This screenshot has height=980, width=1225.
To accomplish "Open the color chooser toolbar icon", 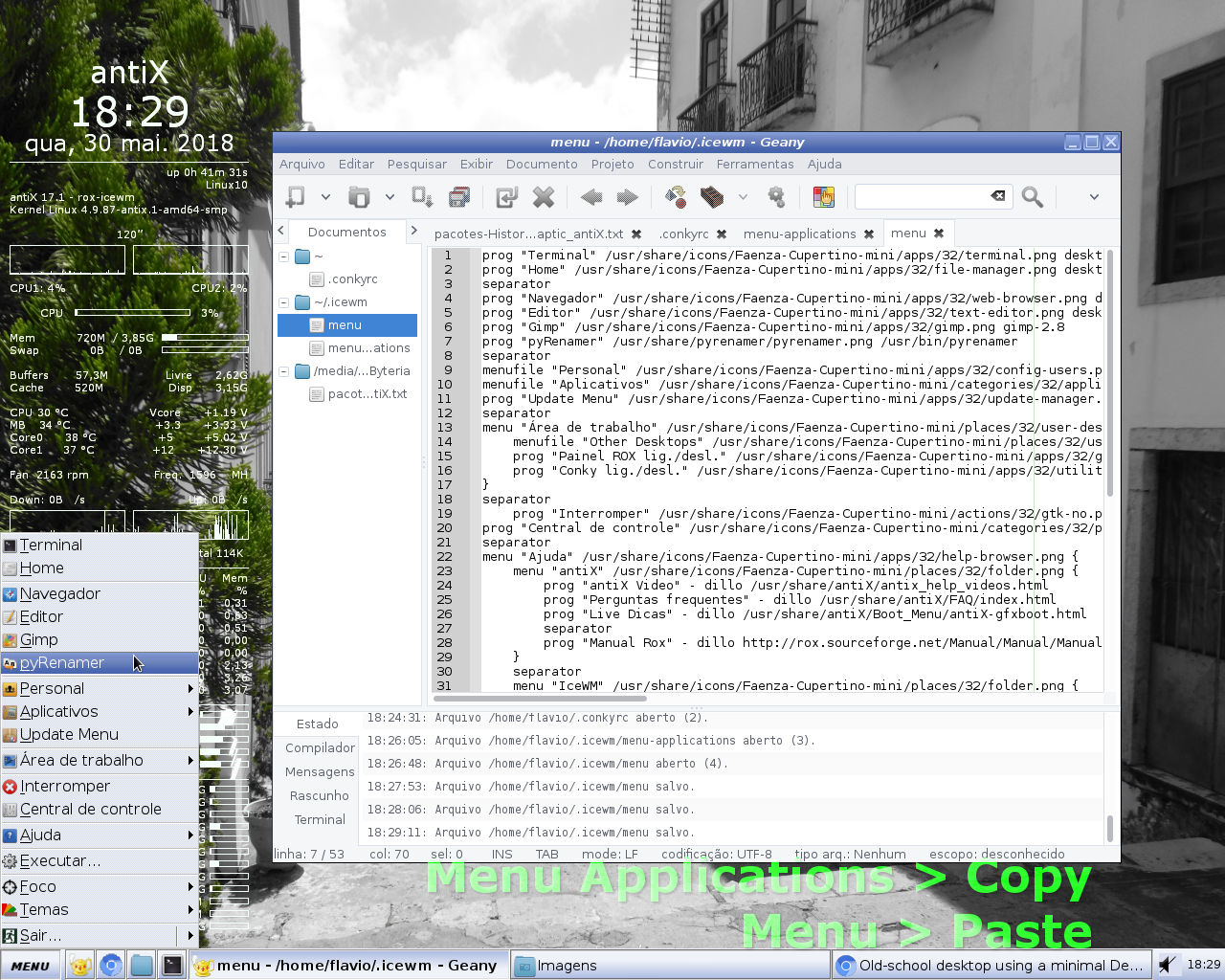I will (x=823, y=197).
